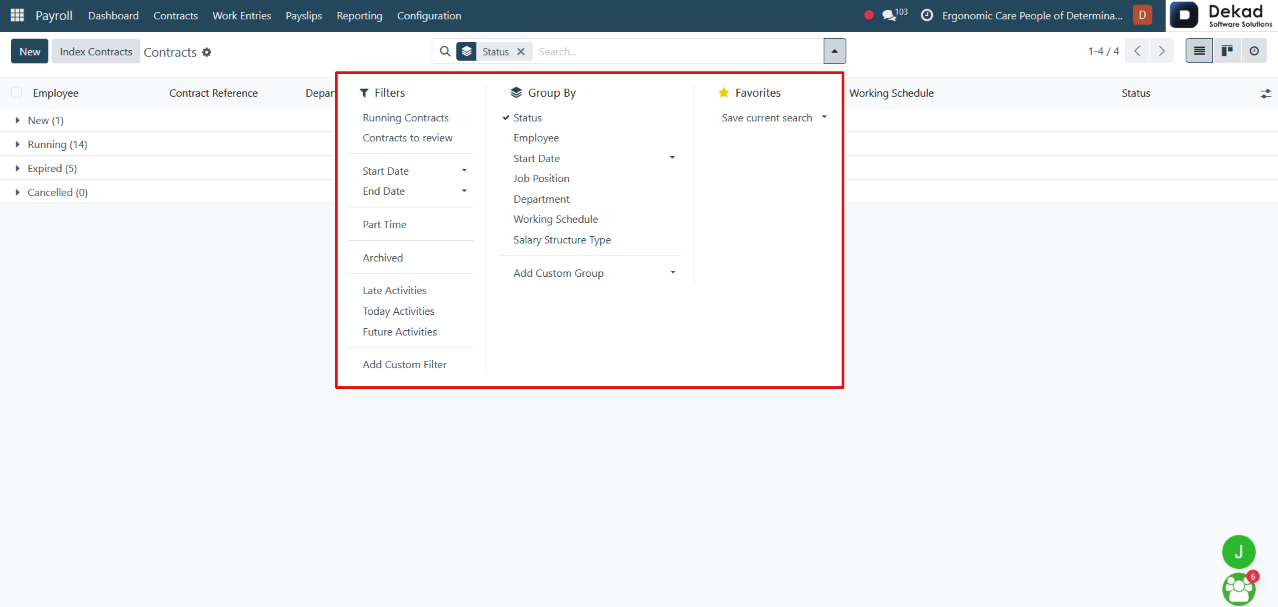Open the Contracts menu
Screen dimensions: 1278x607
pos(176,16)
